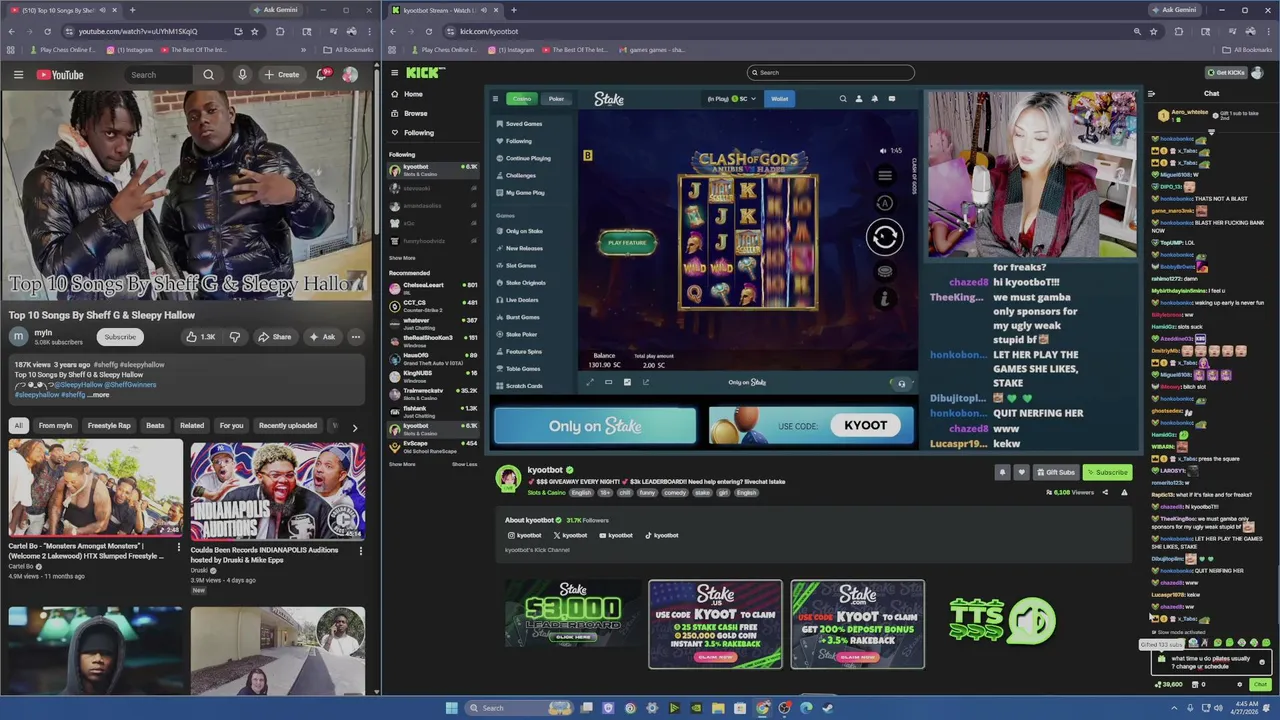
Task: Subscribe to the myln YouTube channel
Action: point(120,337)
